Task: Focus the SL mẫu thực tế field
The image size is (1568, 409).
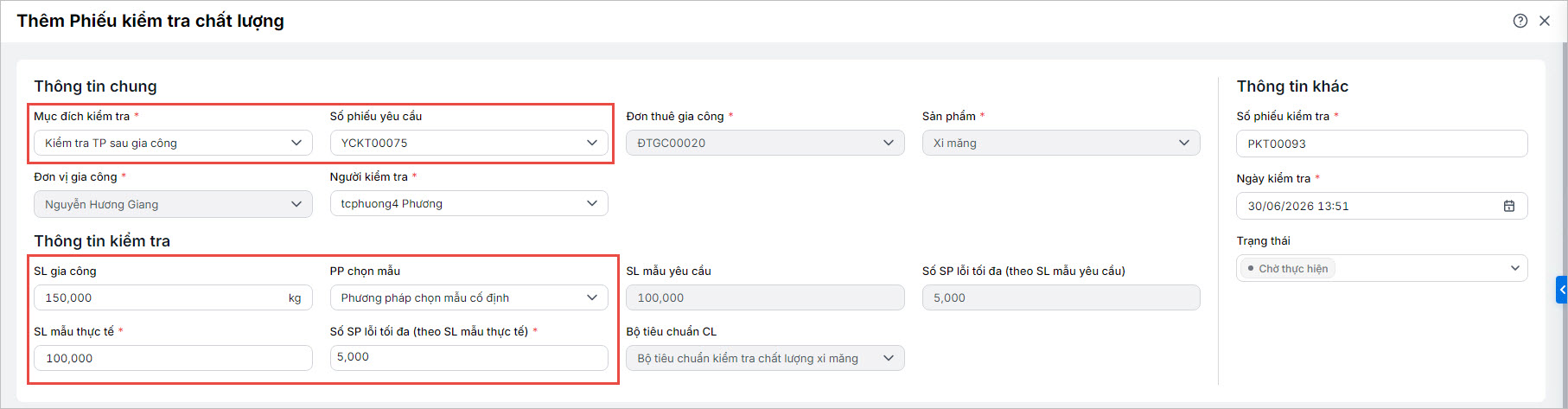Action: 173,358
